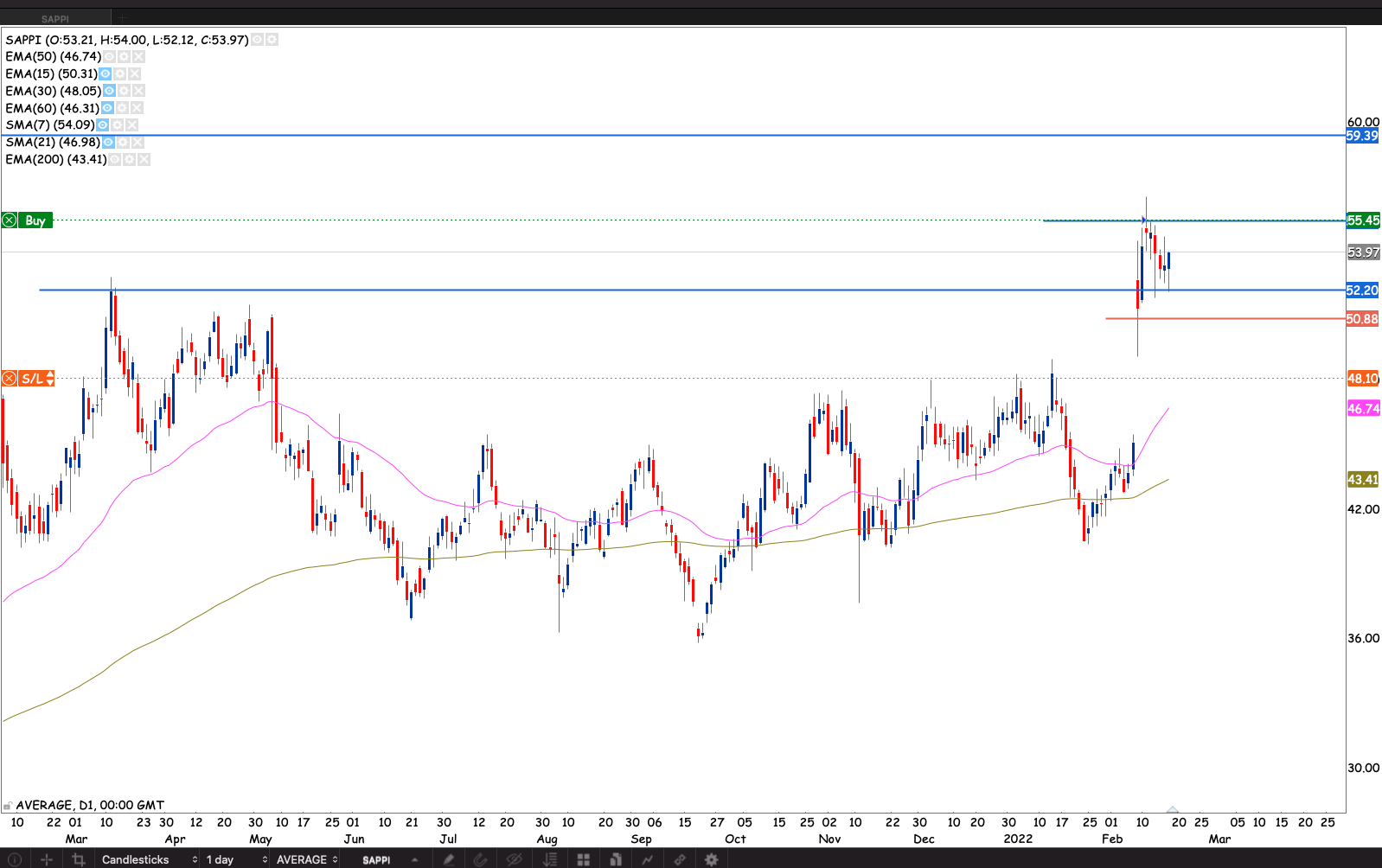Image resolution: width=1382 pixels, height=868 pixels.
Task: Click the info icon in bottom toolbar
Action: click(15, 859)
